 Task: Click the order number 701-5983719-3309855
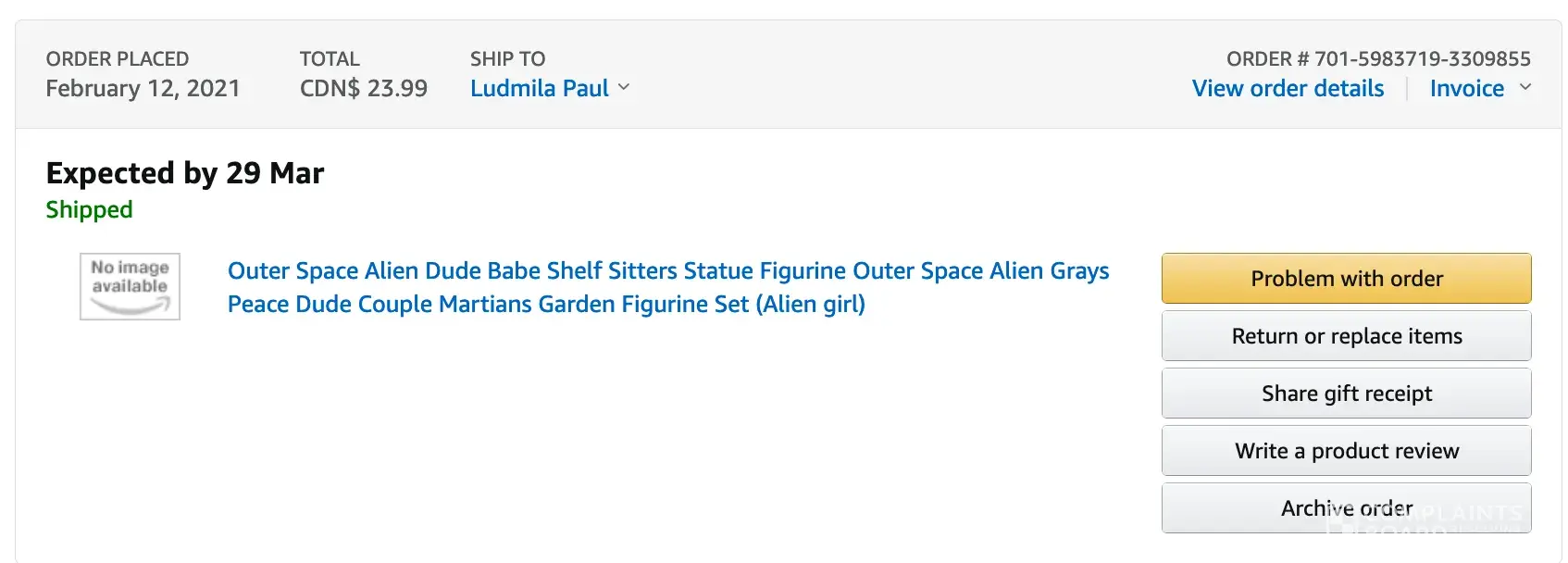tap(1423, 59)
